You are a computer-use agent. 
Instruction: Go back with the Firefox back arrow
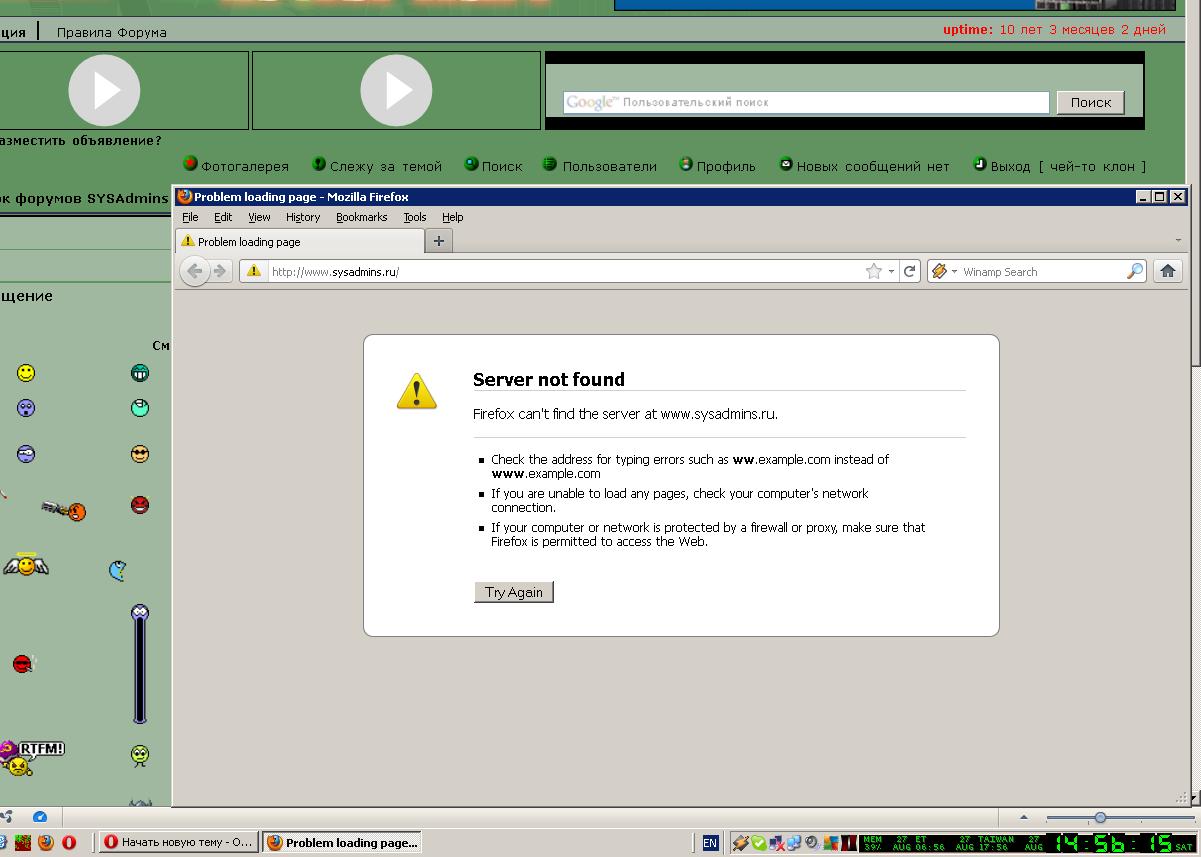[195, 271]
